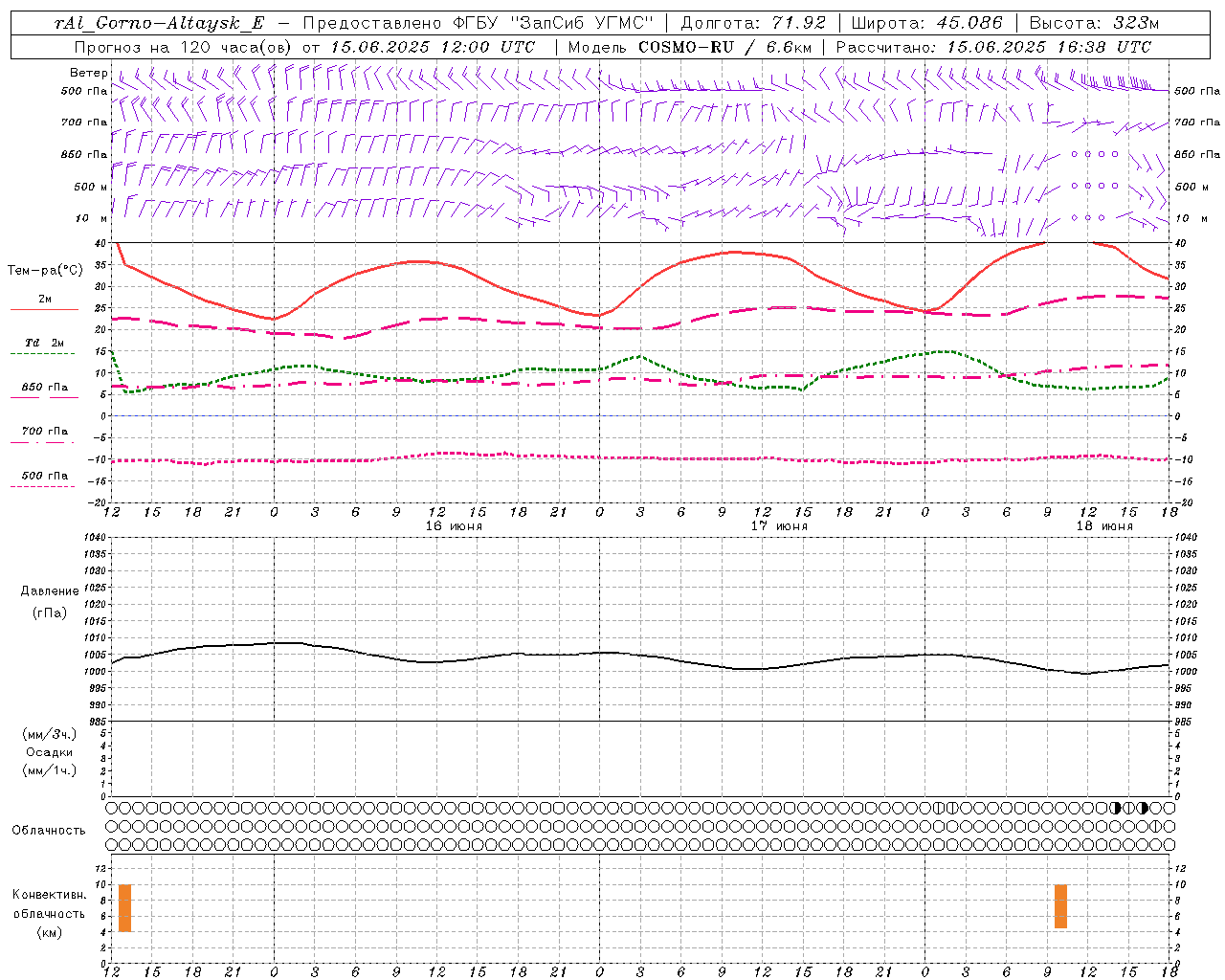1225x980 pixels.
Task: Click the (мм/1ч.) precipitation unit label
Action: (50, 770)
